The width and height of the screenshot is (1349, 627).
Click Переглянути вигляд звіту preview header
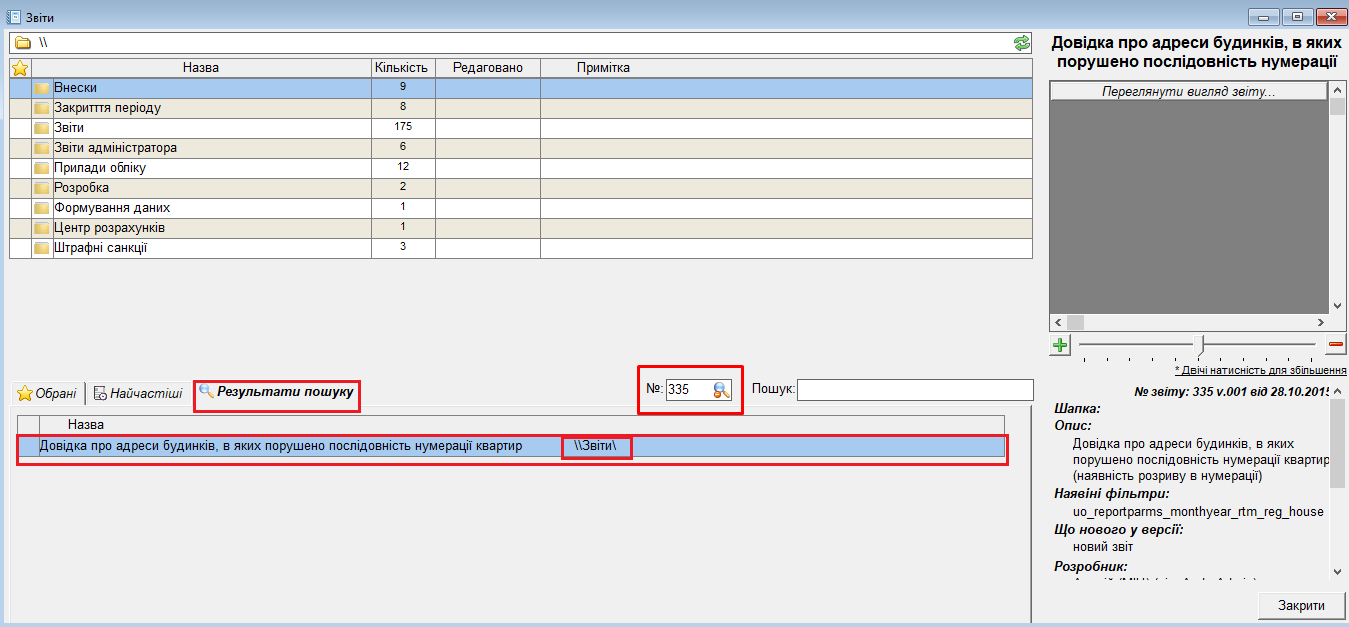(x=1188, y=91)
